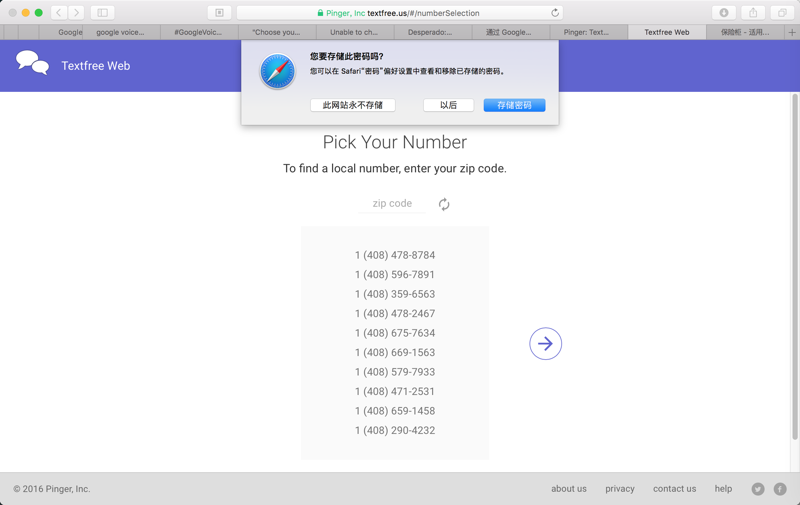Switch to the Pinger: Text... tab
800x505 pixels.
pyautogui.click(x=587, y=32)
